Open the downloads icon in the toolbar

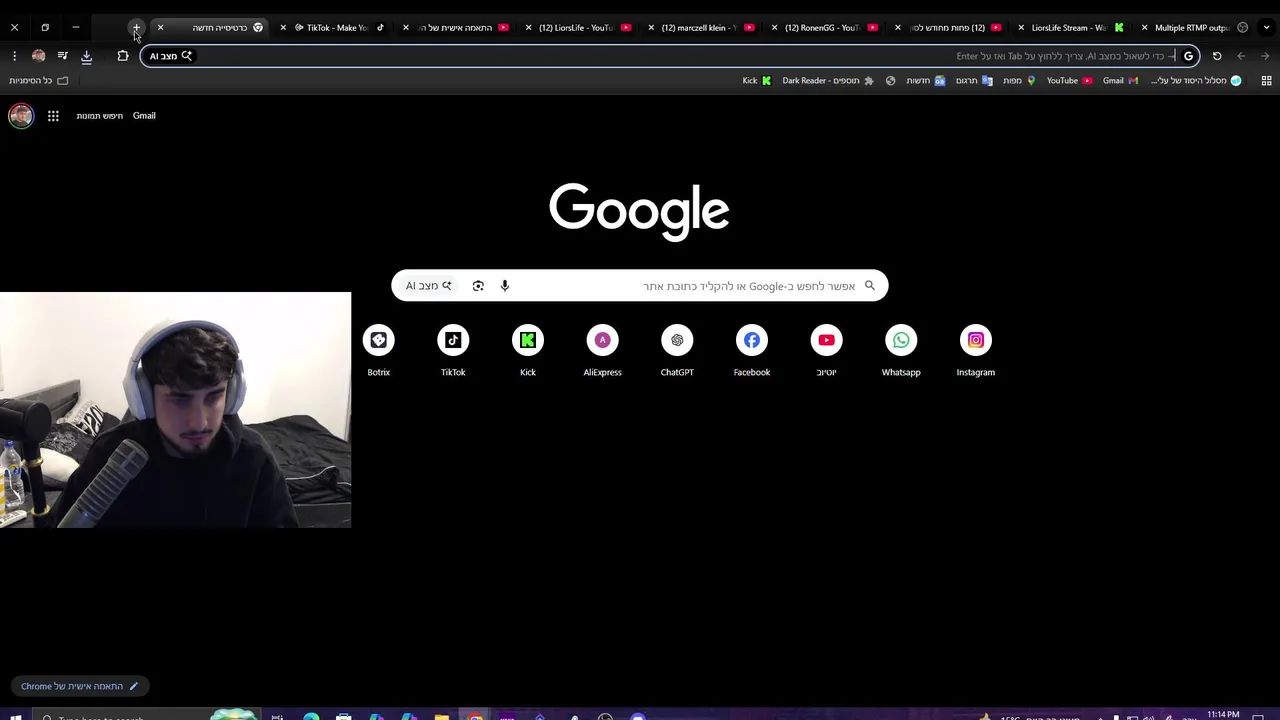click(x=86, y=56)
